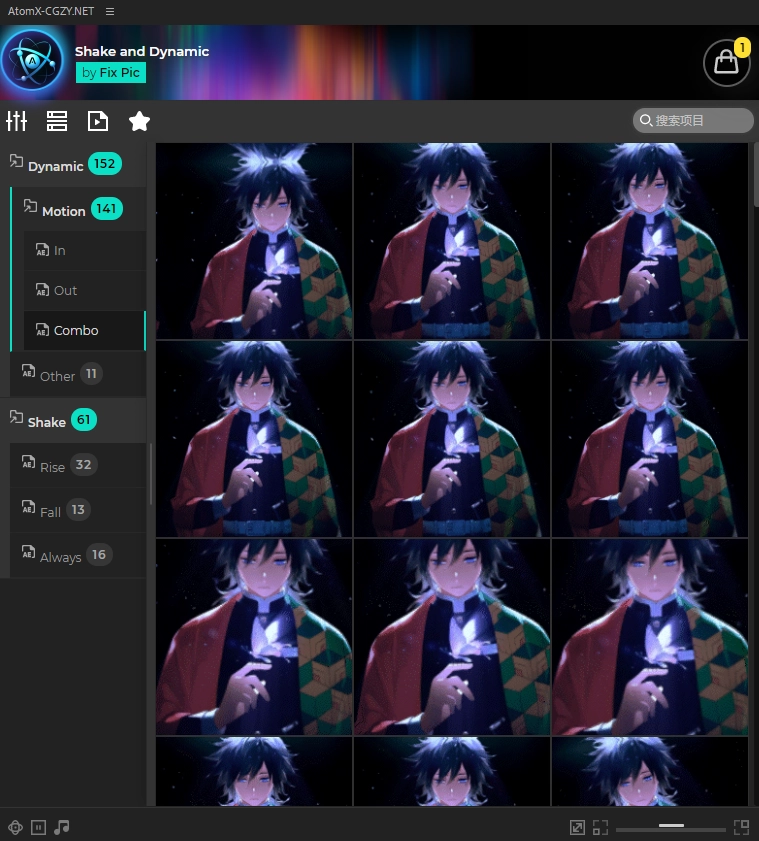Click the AE icon beside Other
This screenshot has height=841, width=759.
28,371
